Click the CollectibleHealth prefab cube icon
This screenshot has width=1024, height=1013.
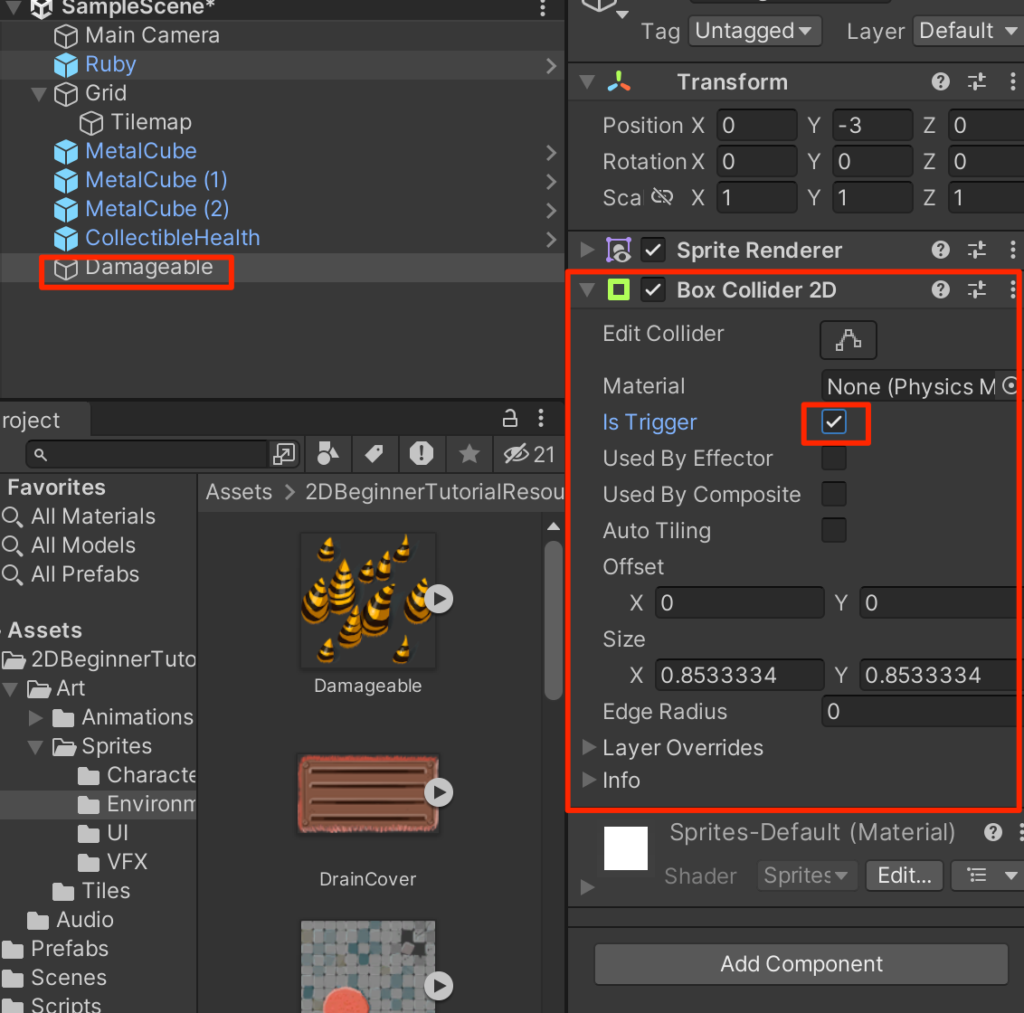[x=65, y=238]
